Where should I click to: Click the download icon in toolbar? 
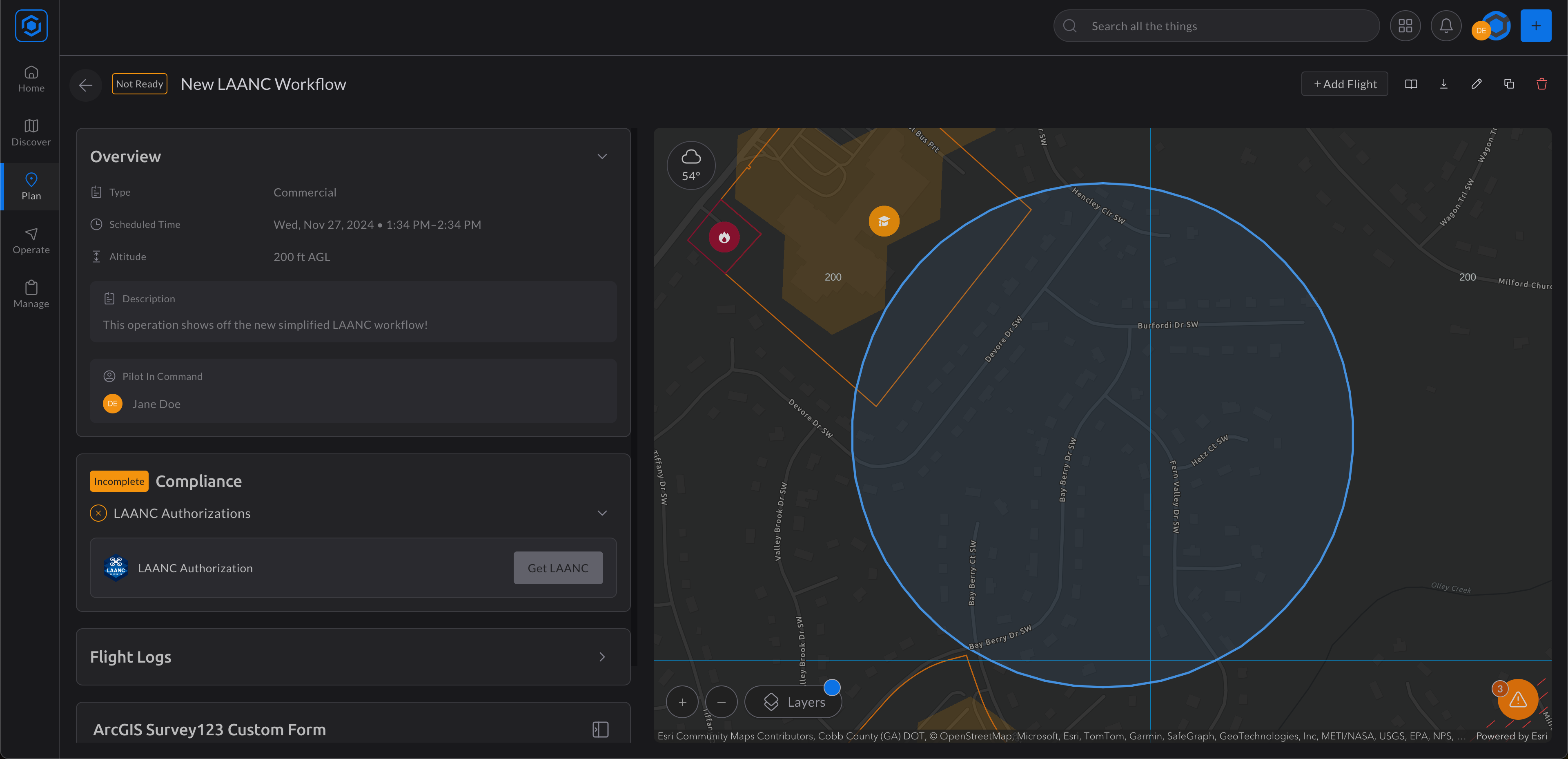[x=1443, y=84]
